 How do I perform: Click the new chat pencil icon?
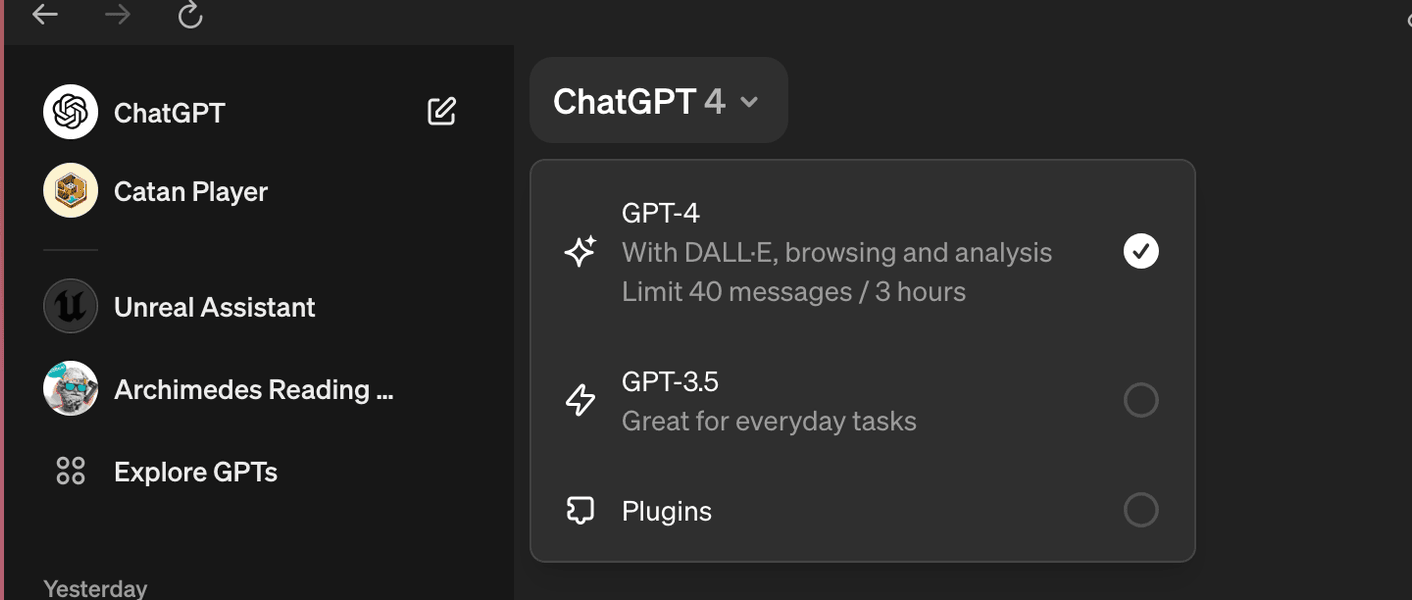(441, 111)
